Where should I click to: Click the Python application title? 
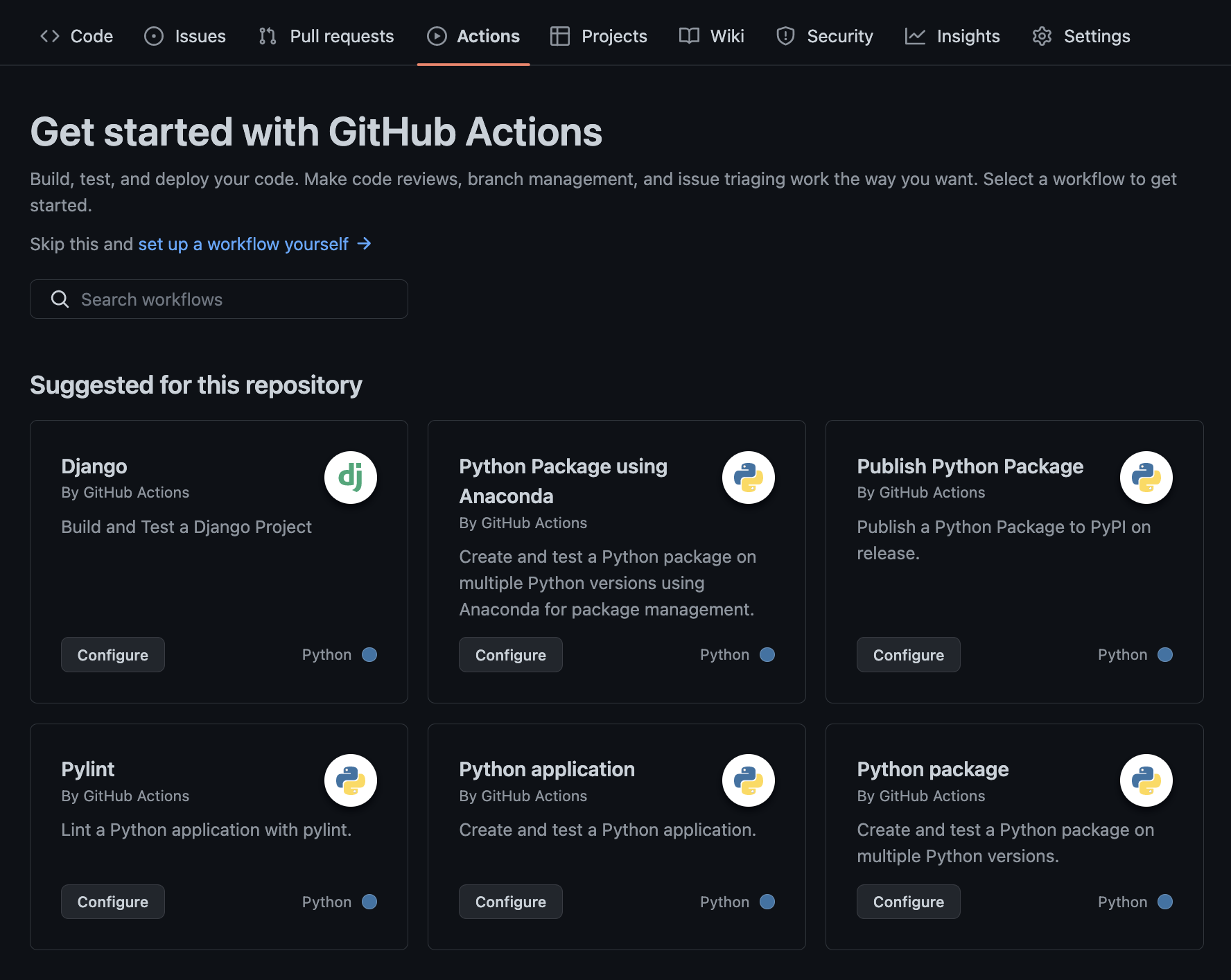[x=547, y=769]
